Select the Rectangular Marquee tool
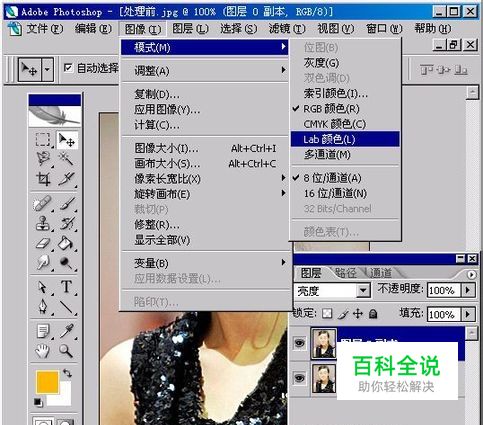 click(x=43, y=140)
